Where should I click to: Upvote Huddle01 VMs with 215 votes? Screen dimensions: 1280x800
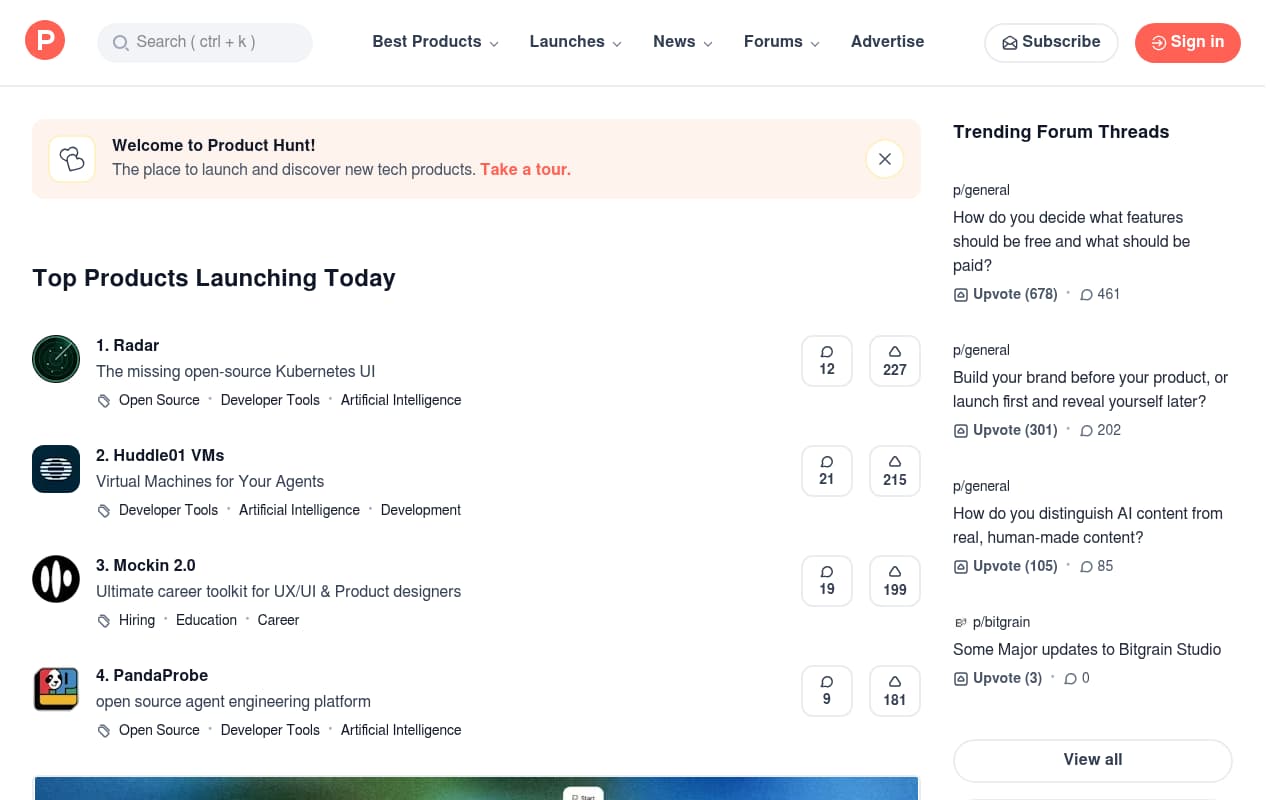(895, 471)
